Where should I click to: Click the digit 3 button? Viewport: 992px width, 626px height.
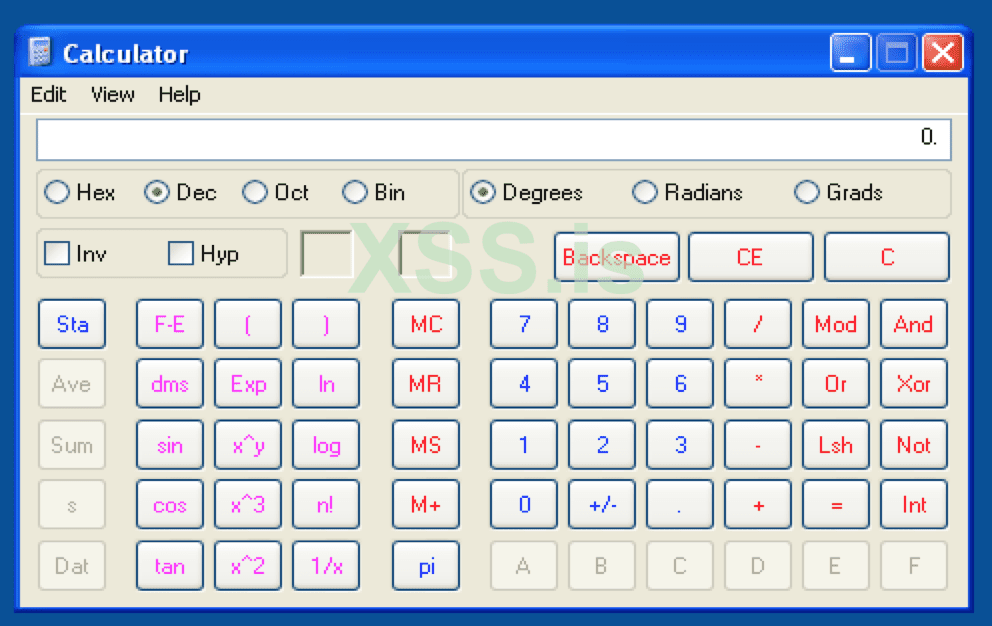[680, 445]
